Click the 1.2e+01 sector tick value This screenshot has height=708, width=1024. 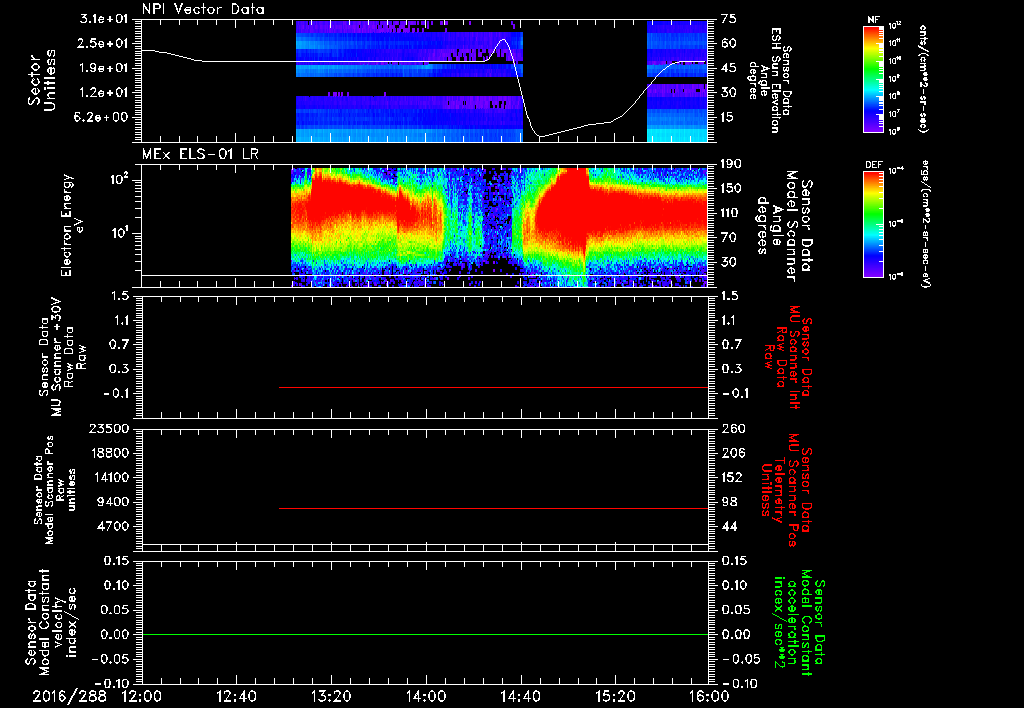104,93
